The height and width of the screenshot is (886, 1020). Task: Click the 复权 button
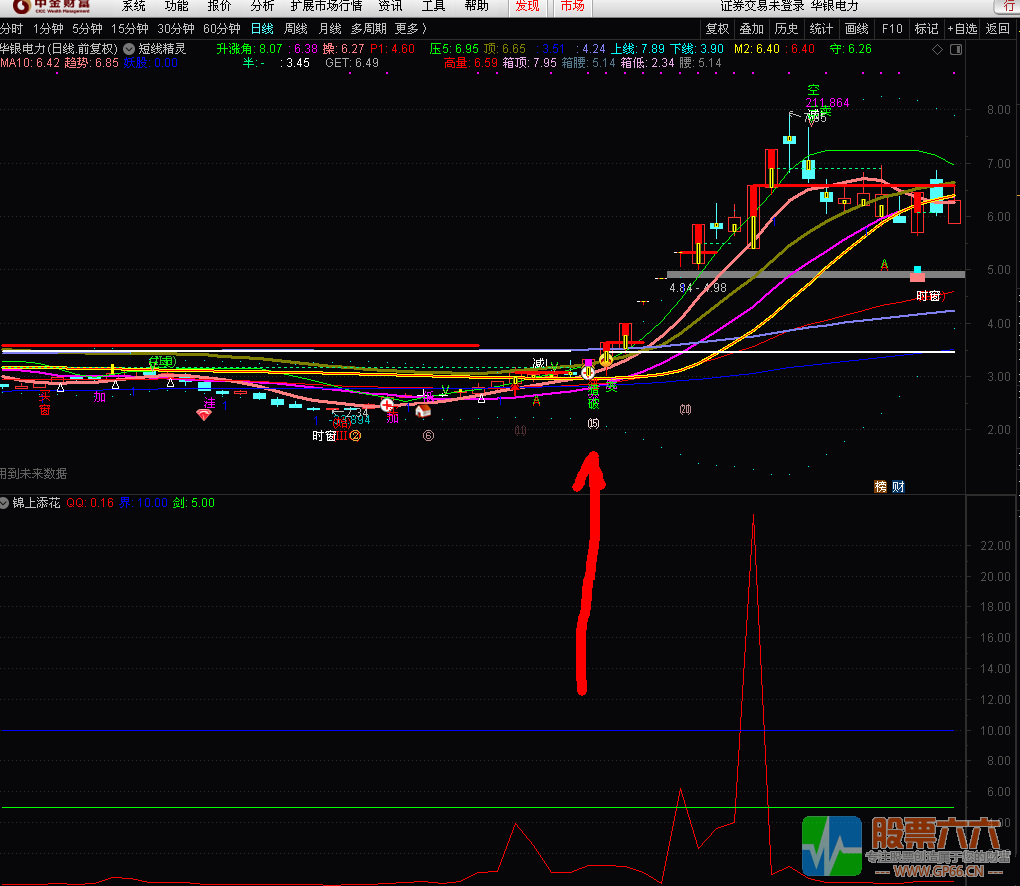point(717,29)
